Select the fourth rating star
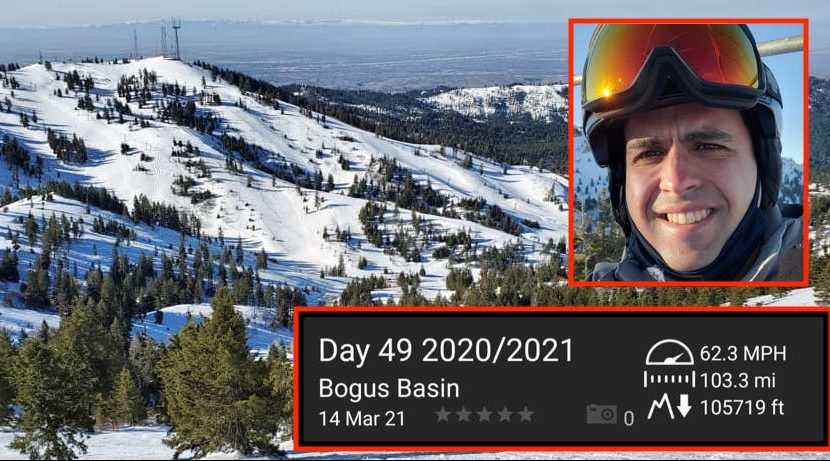Screen dimensions: 830x461 (504, 414)
